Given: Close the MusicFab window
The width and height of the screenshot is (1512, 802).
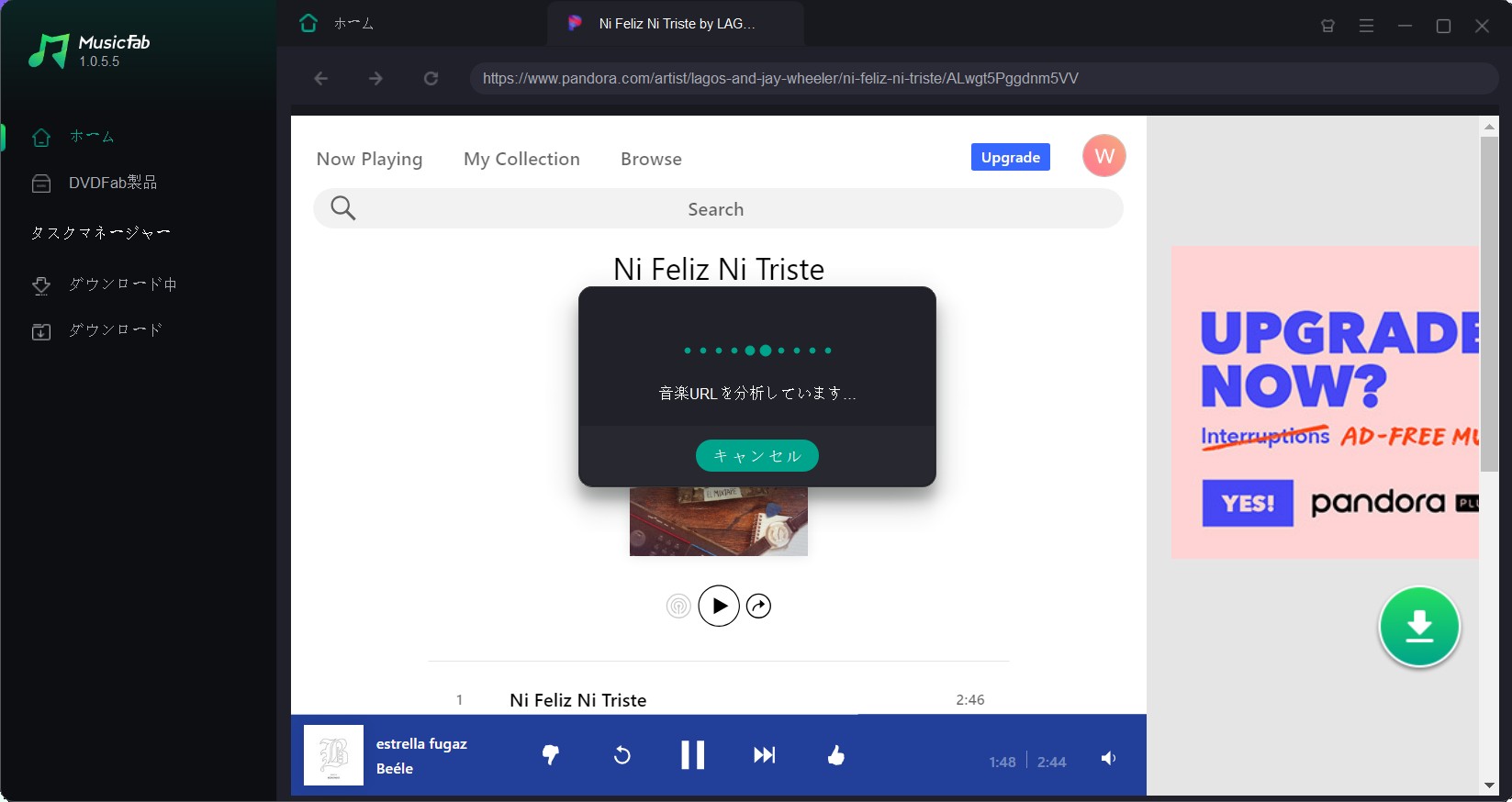Looking at the screenshot, I should point(1482,26).
